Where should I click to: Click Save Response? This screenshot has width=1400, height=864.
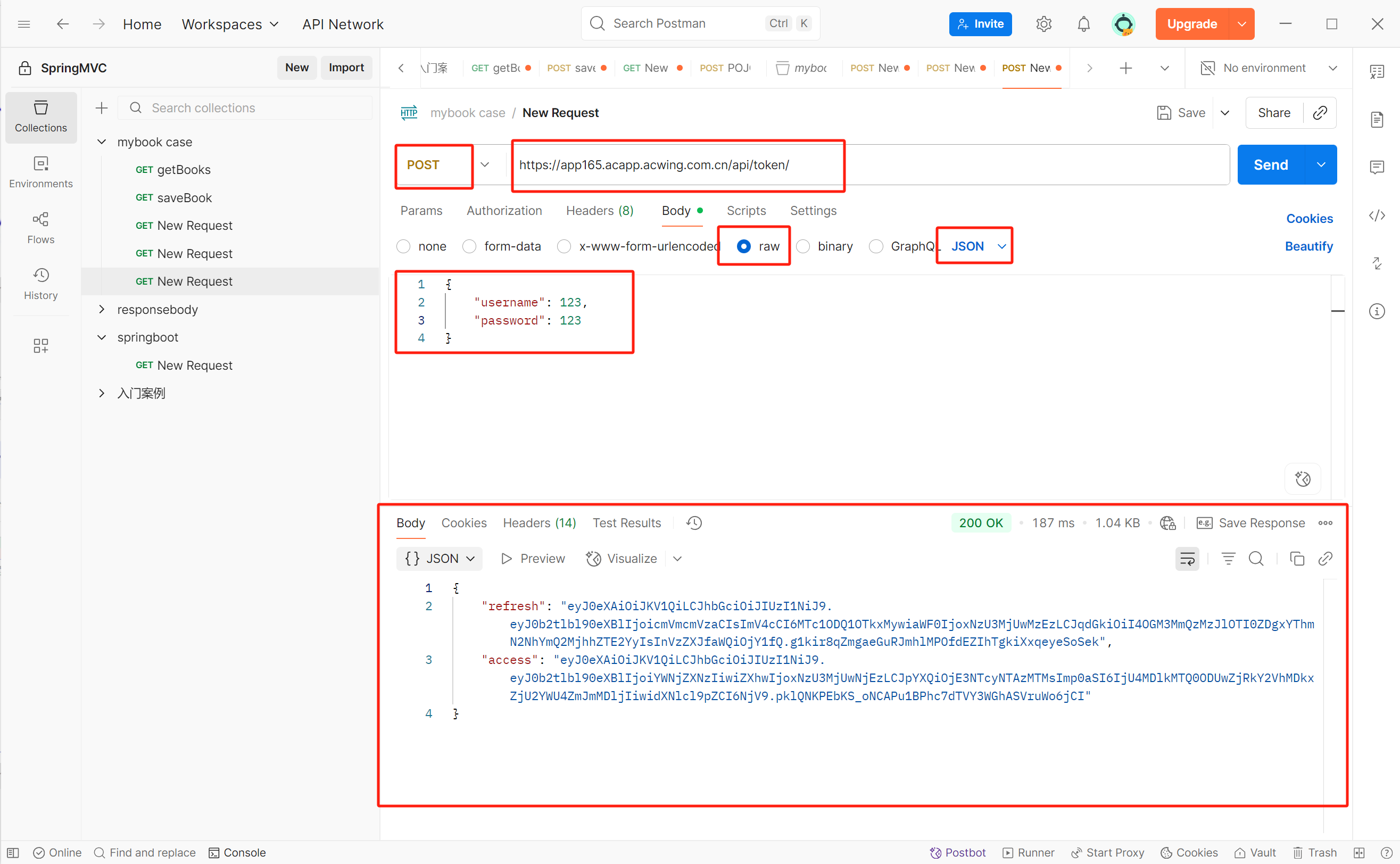tap(1250, 523)
